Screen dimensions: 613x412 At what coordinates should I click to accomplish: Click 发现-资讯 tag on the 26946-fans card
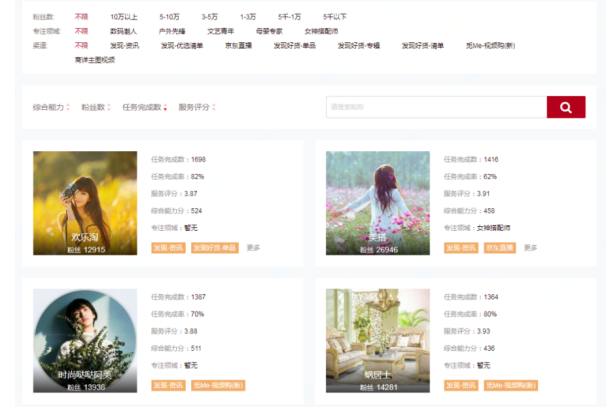coord(461,248)
